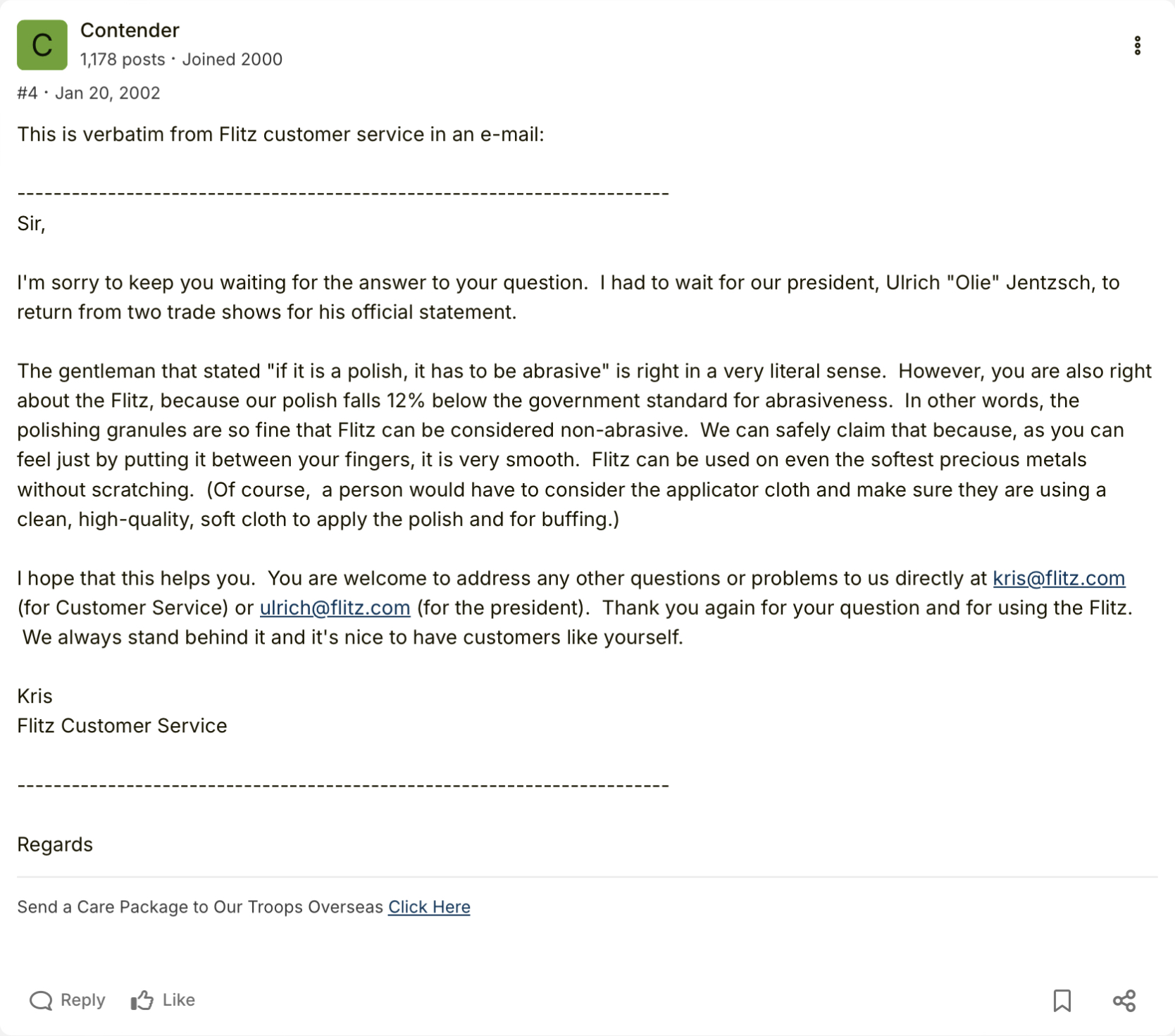This screenshot has height=1036, width=1175.
Task: Open the three-dot post options menu
Action: (1137, 46)
